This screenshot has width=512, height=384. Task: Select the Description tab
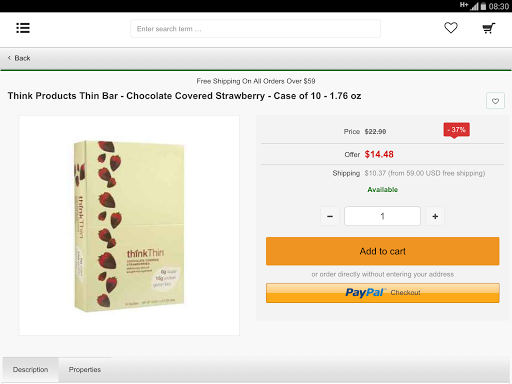point(31,370)
